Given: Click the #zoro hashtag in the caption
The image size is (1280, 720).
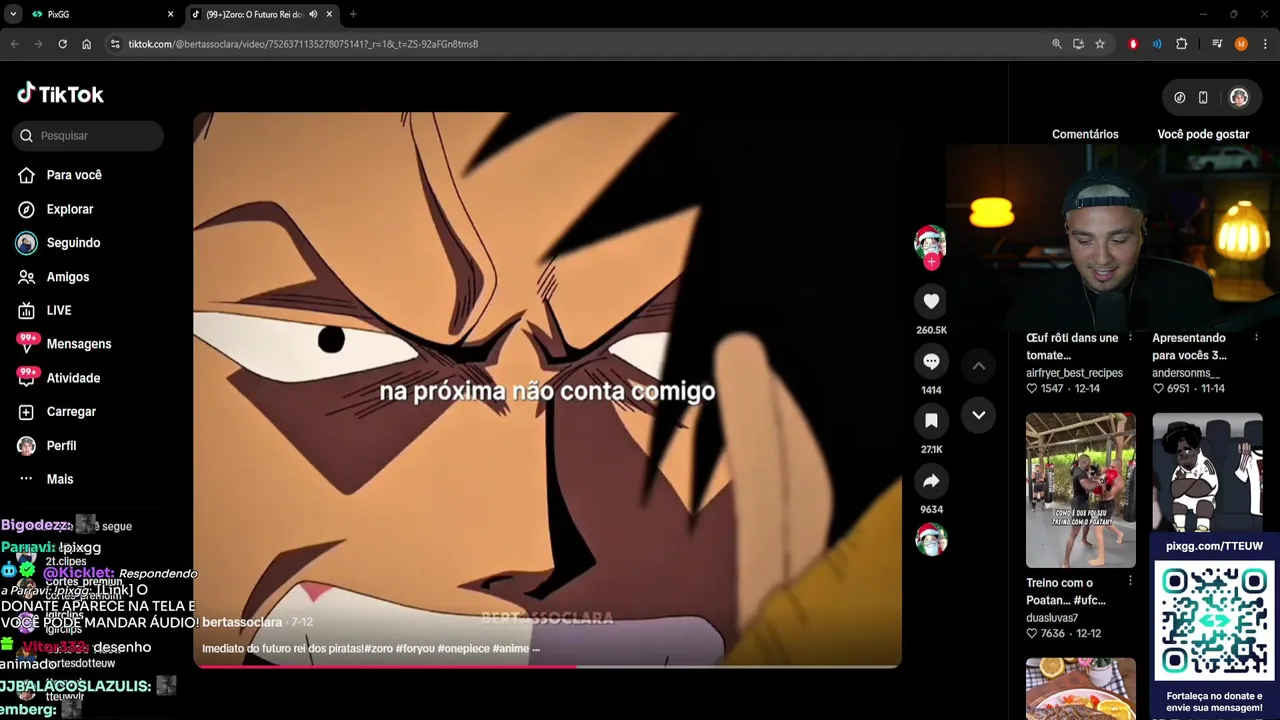Looking at the screenshot, I should coord(378,649).
